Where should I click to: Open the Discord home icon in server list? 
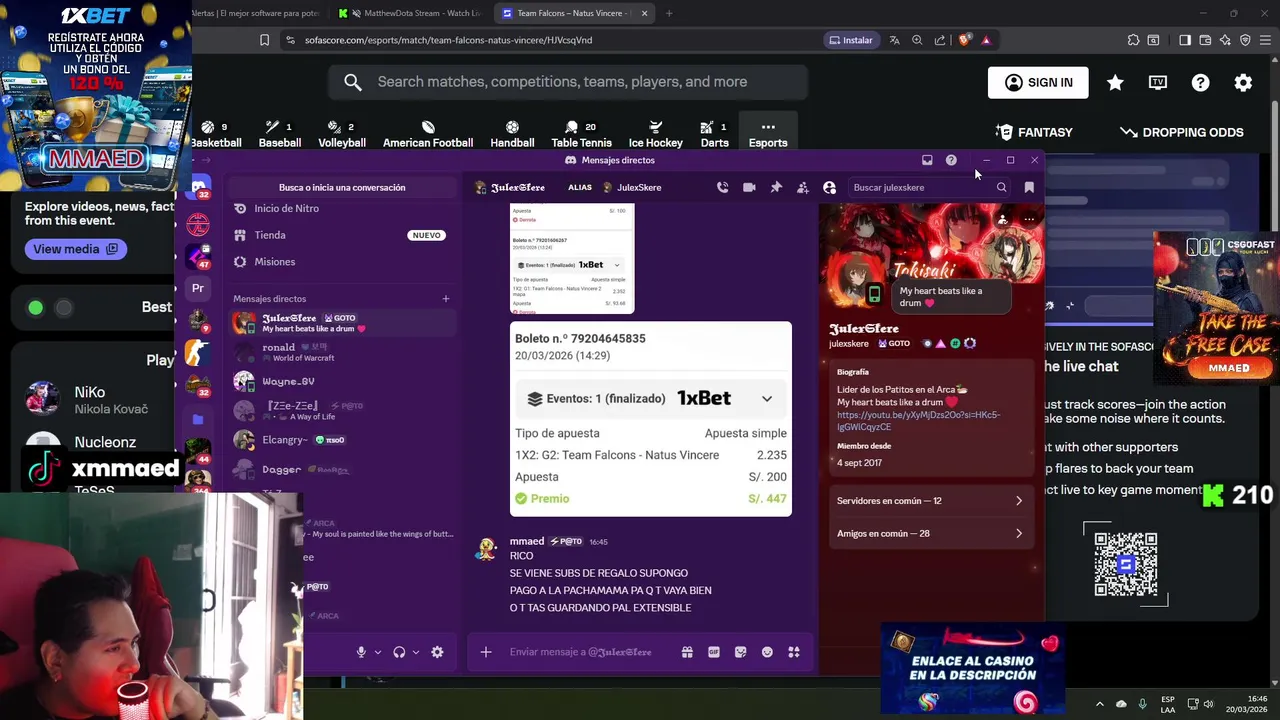198,187
